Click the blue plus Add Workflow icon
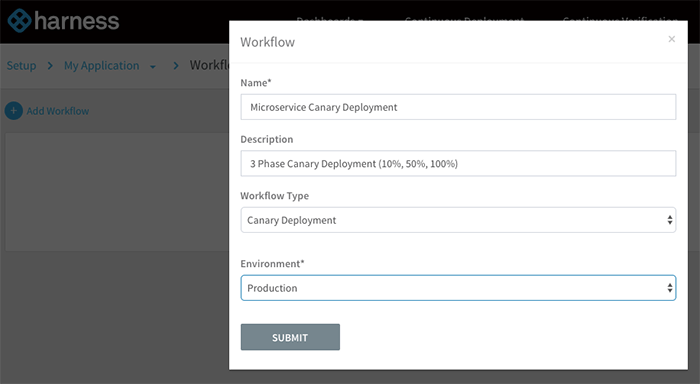Screen dimensions: 700x384 pos(13,111)
